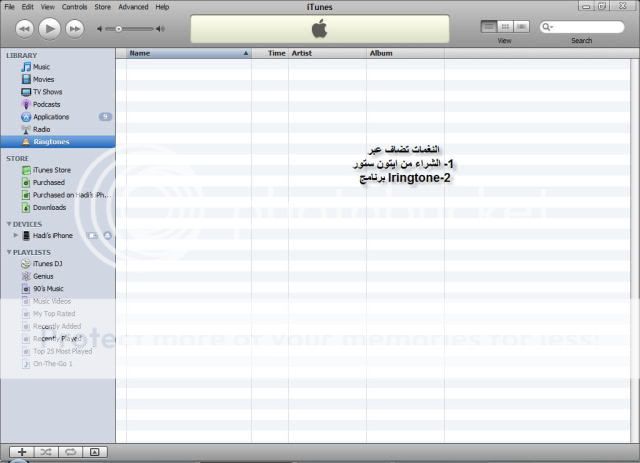Collapse the PLAYLISTS section triangle
Image resolution: width=640 pixels, height=463 pixels.
pyautogui.click(x=9, y=252)
